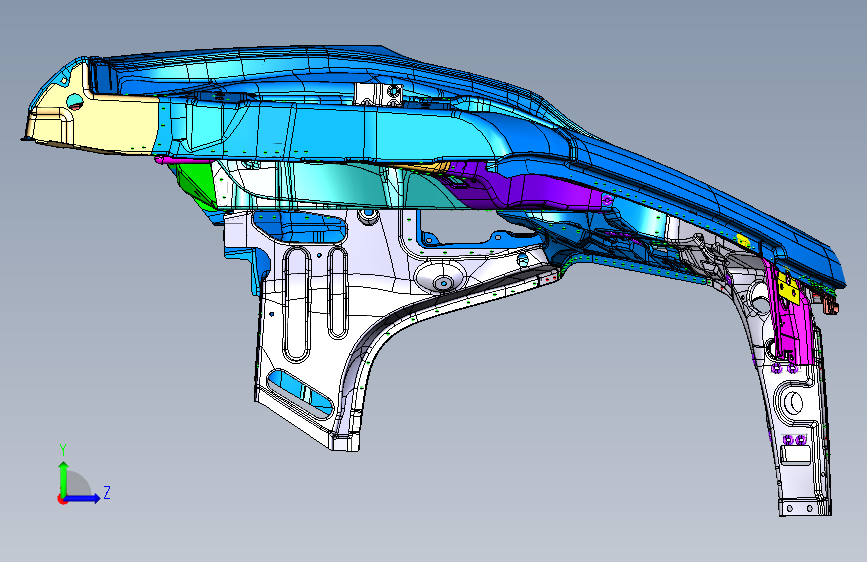Select the round hole in the cream panel

coord(74,101)
